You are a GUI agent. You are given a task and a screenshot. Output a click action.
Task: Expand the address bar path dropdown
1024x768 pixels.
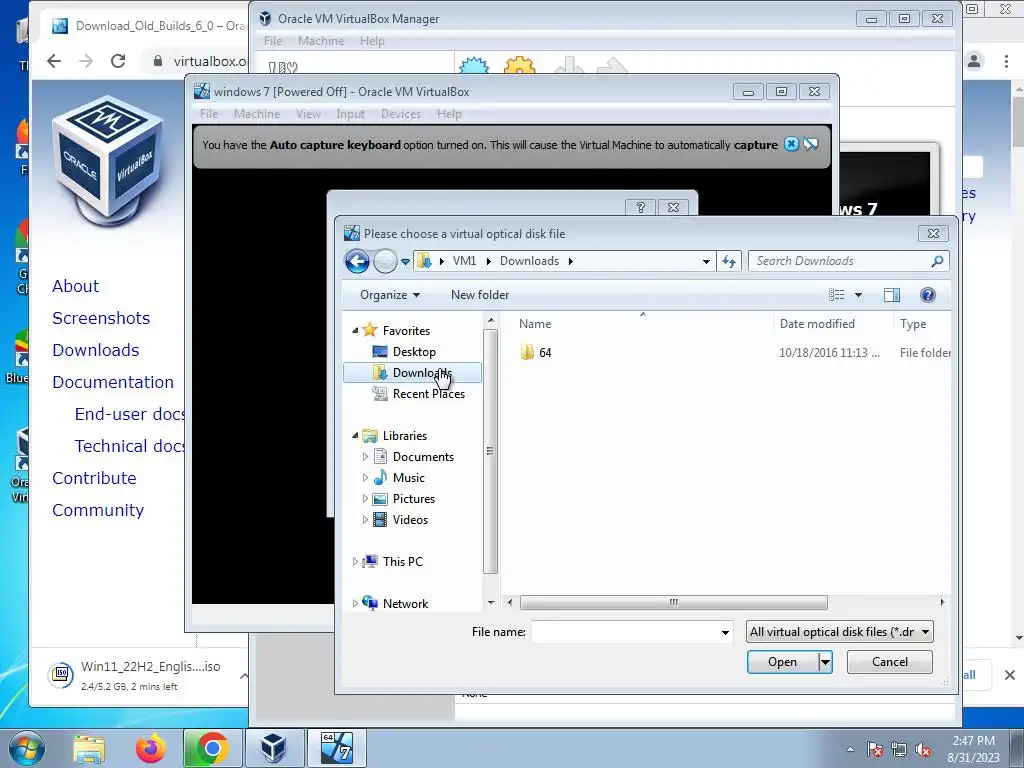click(x=706, y=261)
